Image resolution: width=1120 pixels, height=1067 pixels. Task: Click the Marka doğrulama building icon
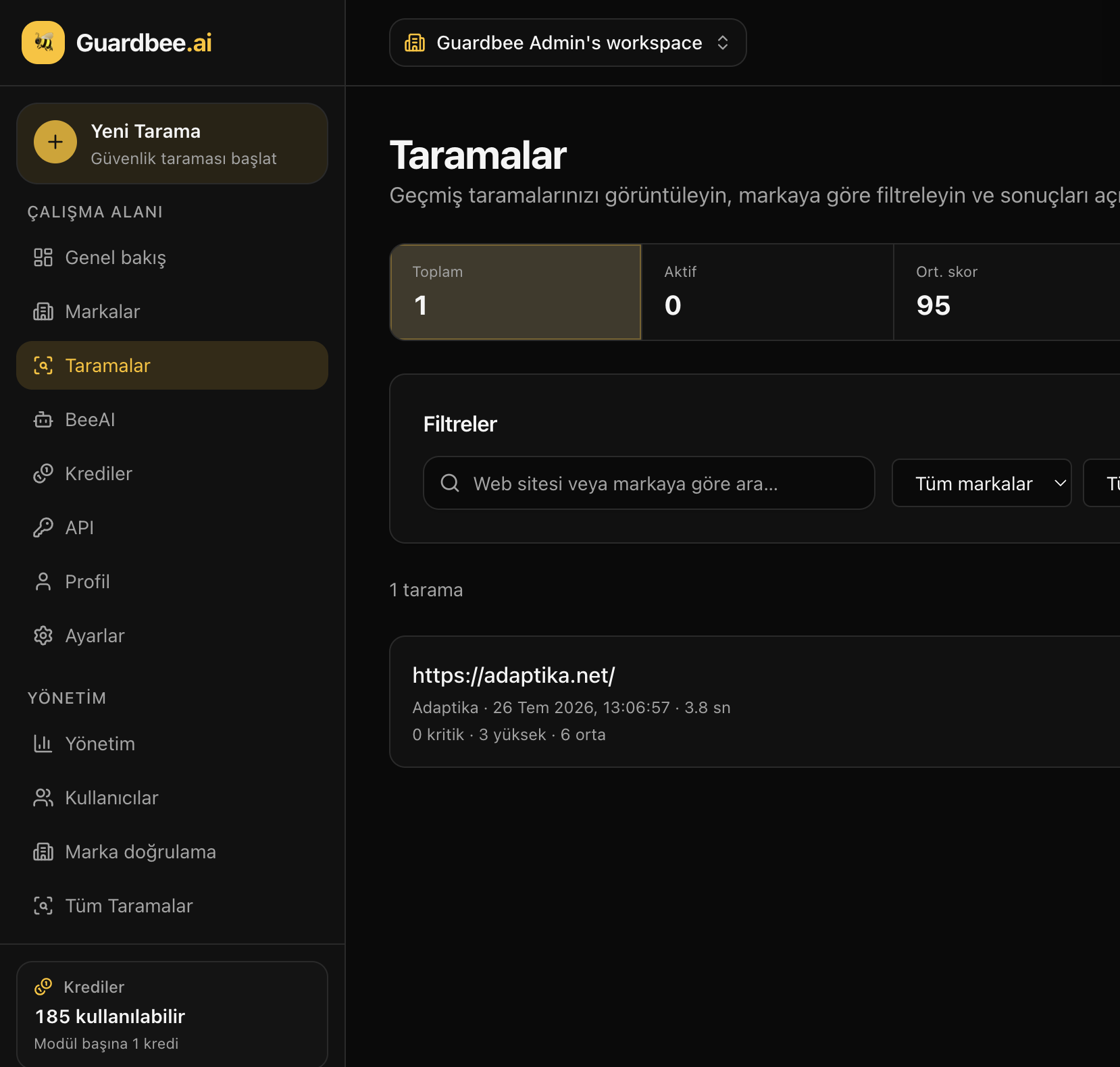tap(43, 852)
